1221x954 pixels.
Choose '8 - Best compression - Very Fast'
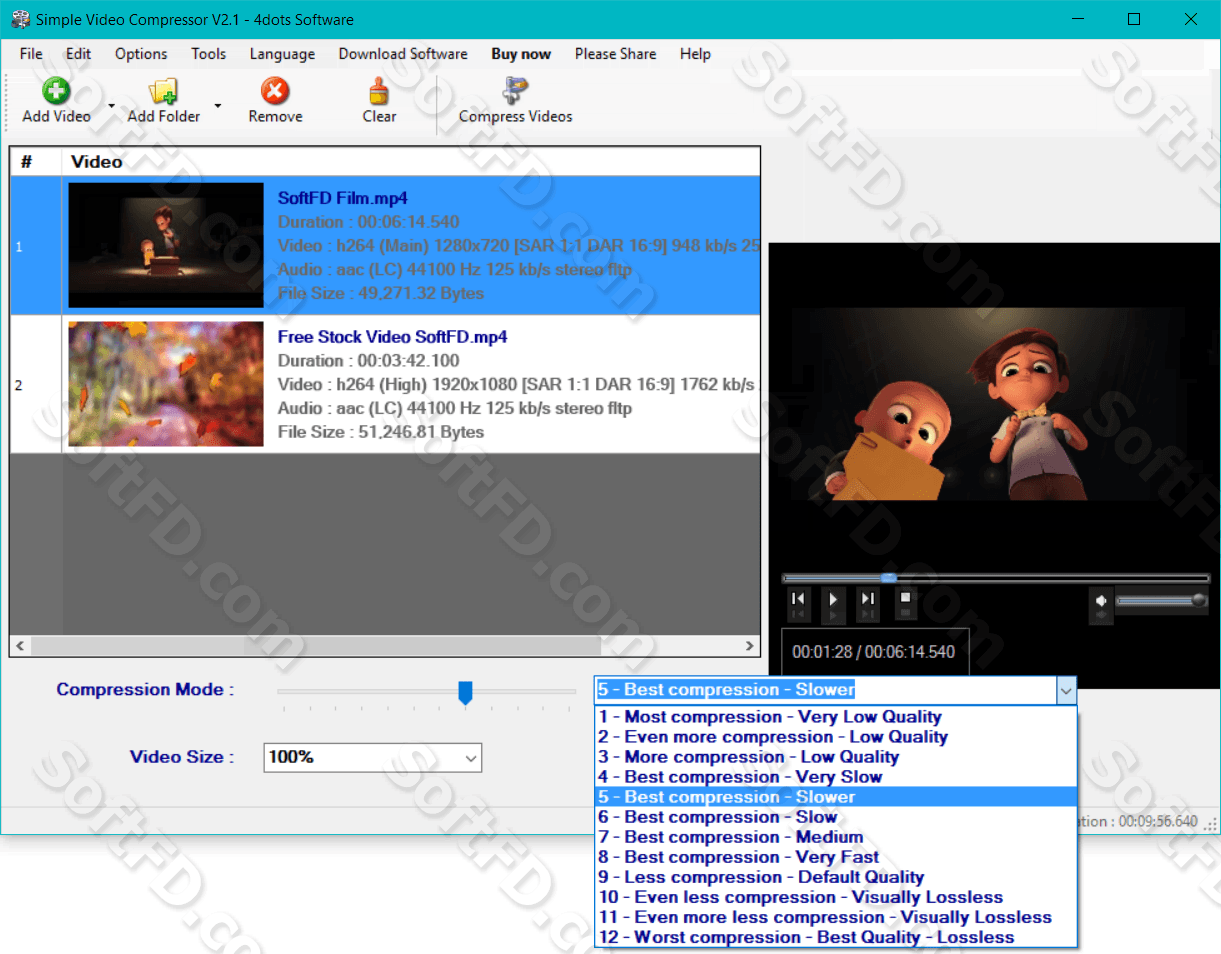(836, 857)
